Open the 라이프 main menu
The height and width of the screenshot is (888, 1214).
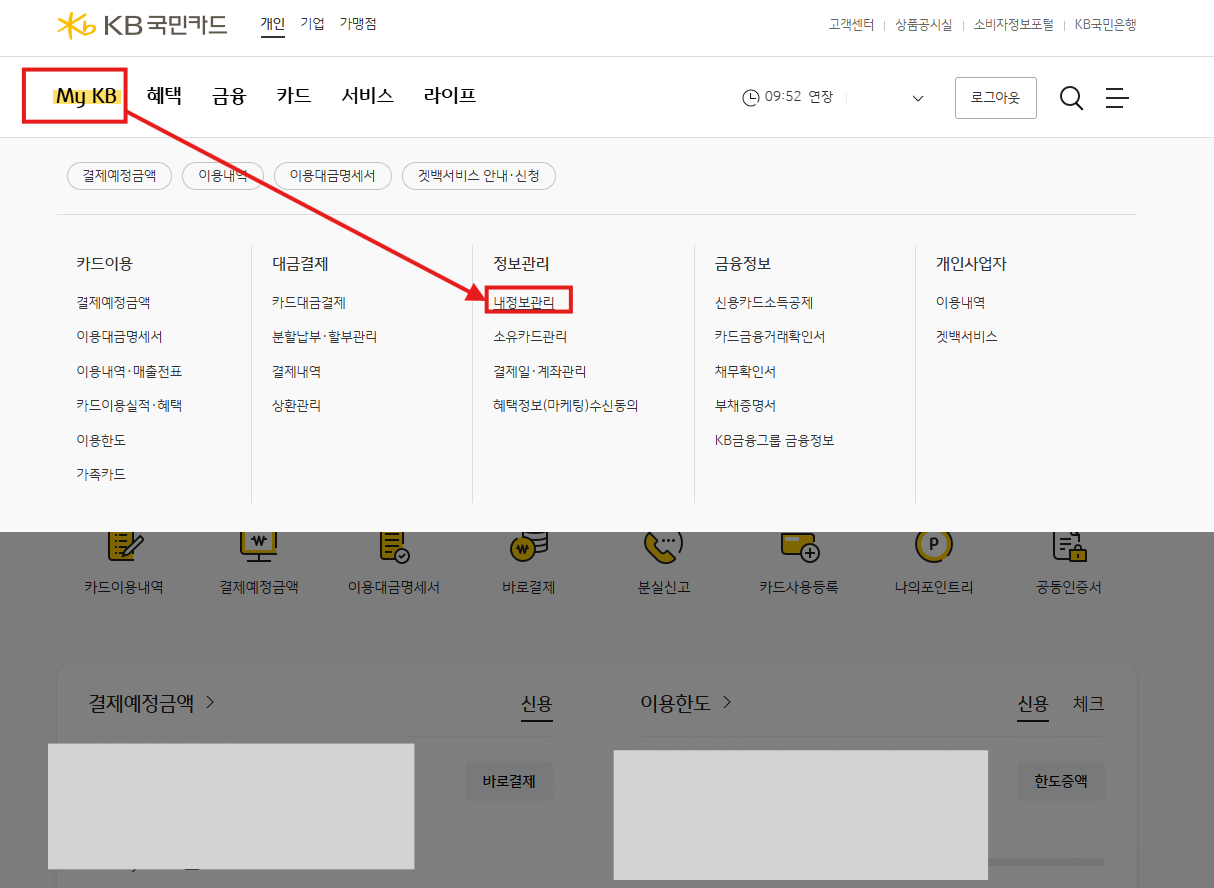[450, 96]
